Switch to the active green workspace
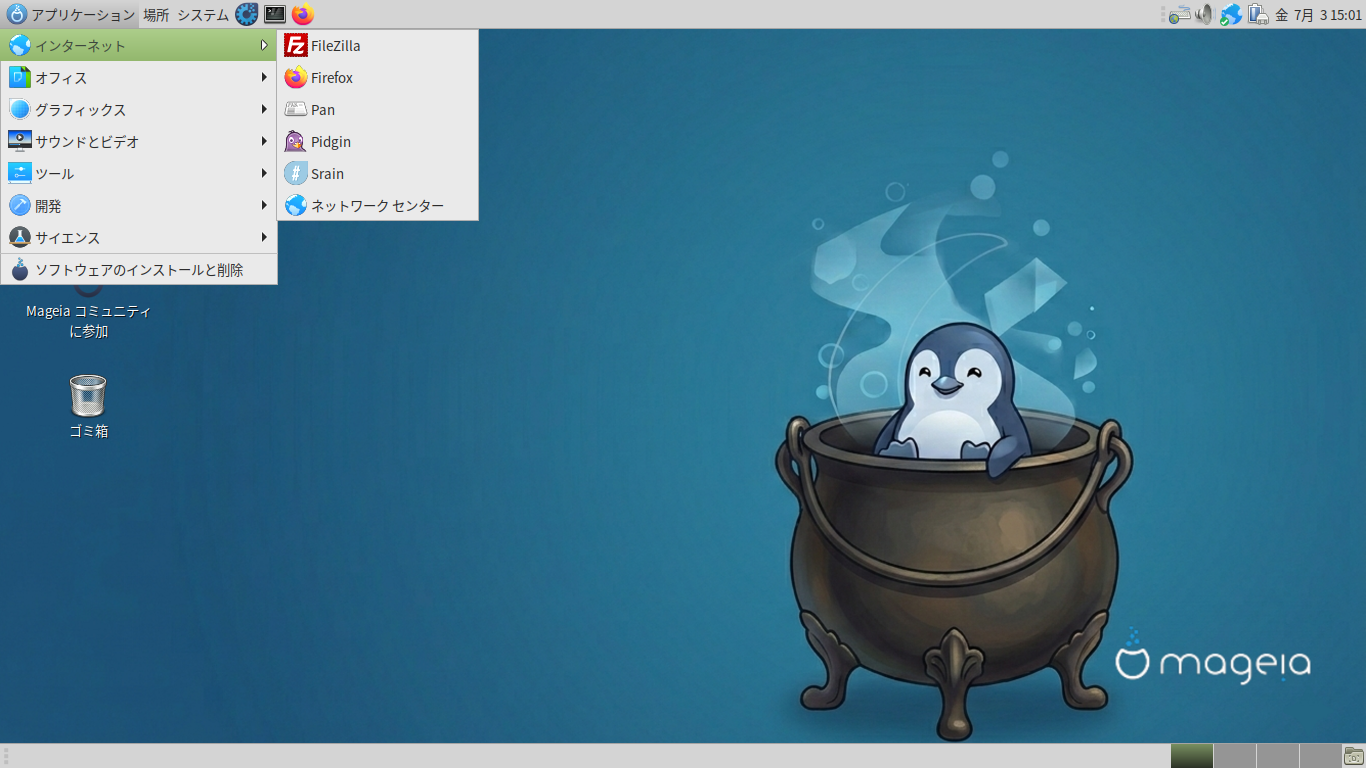Screen dimensions: 1366x768 coord(1192,756)
